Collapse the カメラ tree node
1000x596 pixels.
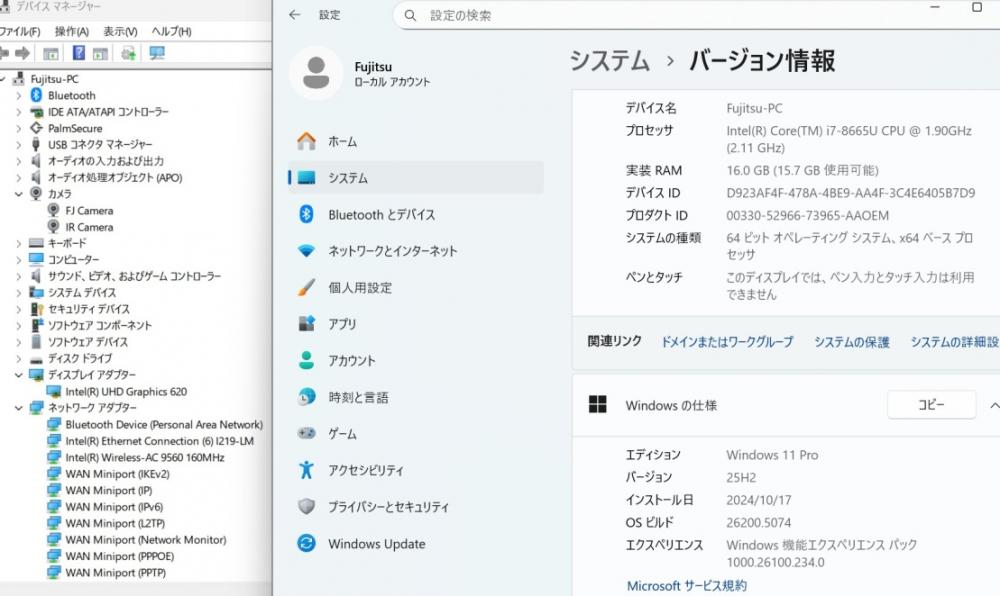click(x=18, y=194)
